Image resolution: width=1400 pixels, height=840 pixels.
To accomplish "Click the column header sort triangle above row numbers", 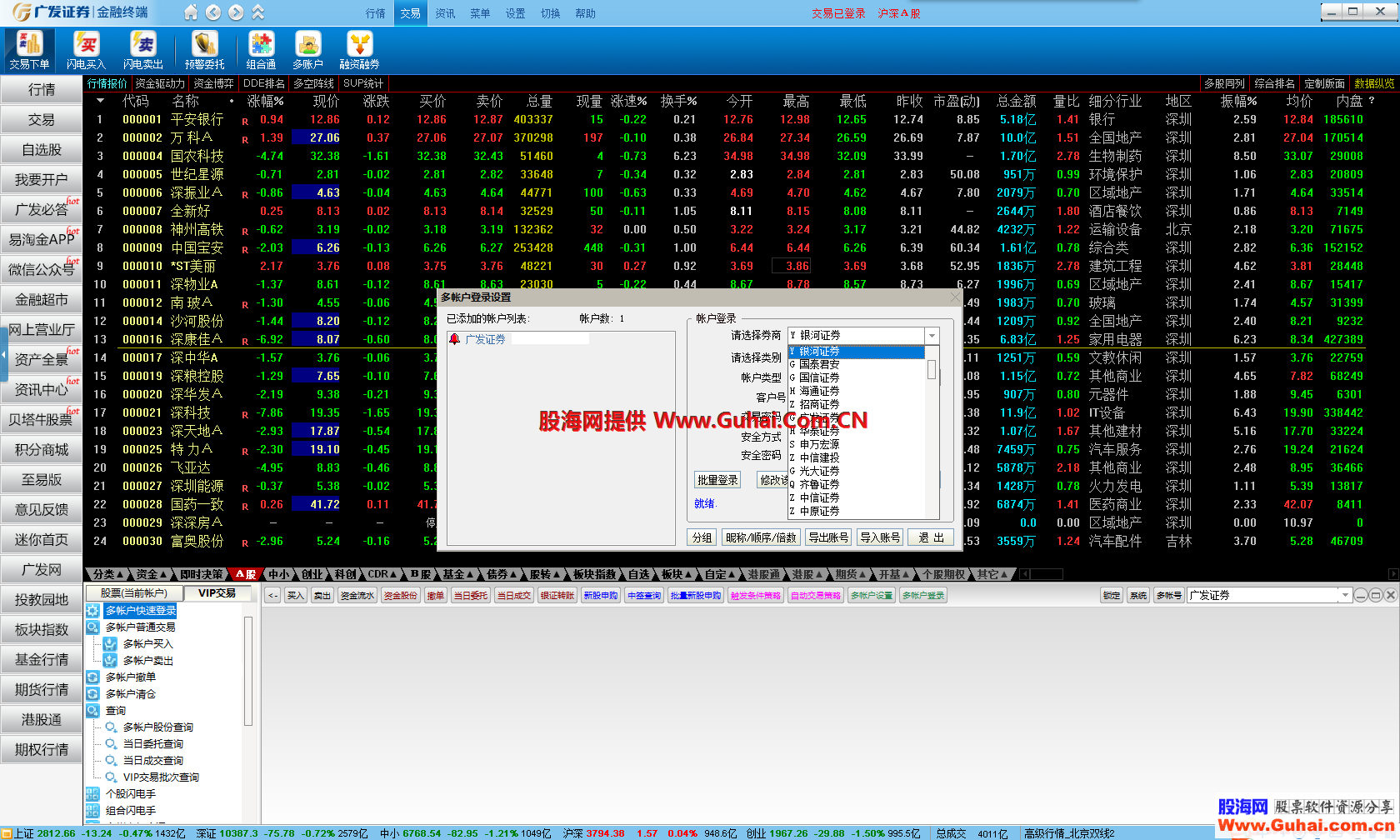I will 100,101.
